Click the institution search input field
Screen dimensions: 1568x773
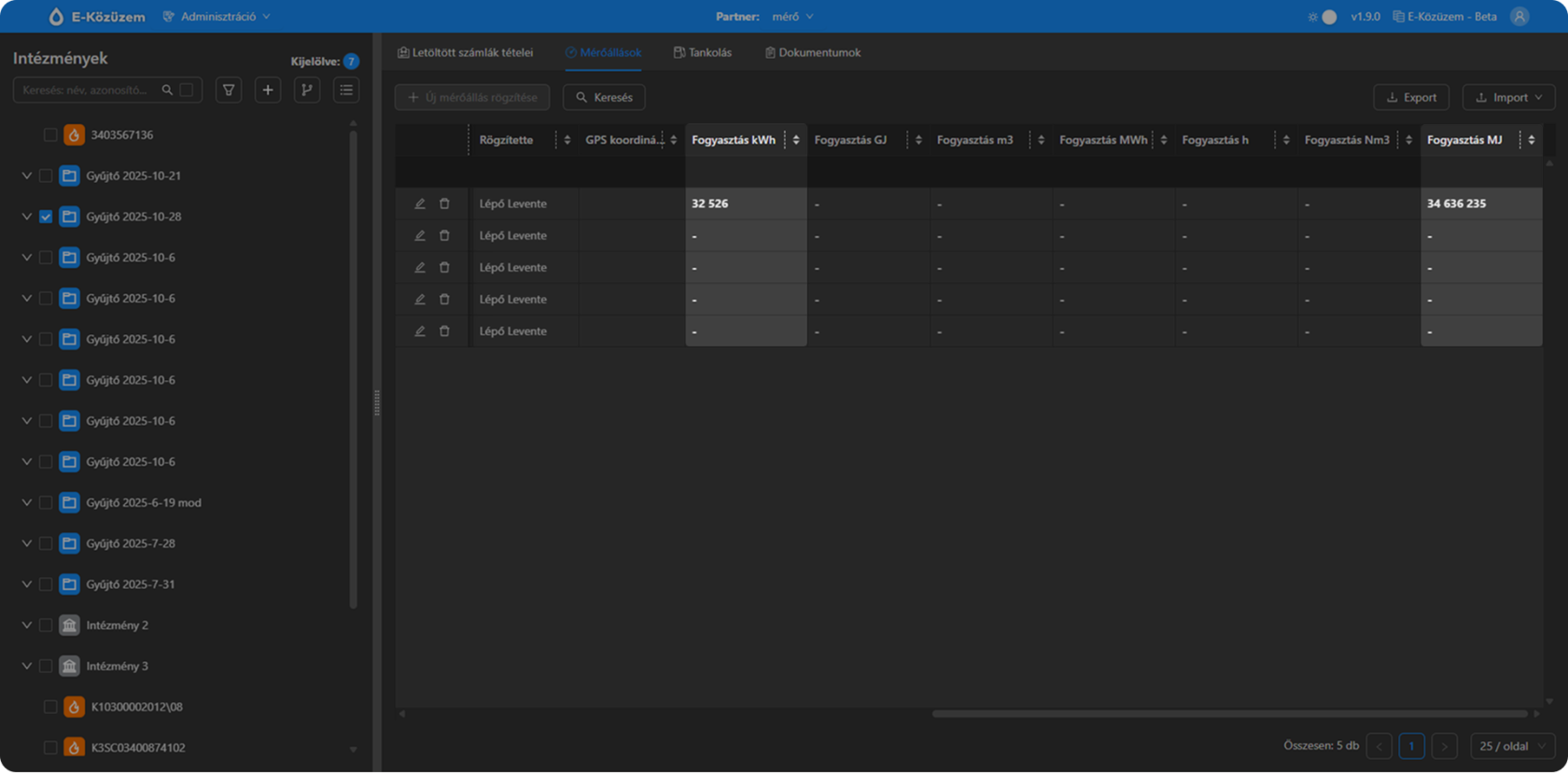[86, 91]
